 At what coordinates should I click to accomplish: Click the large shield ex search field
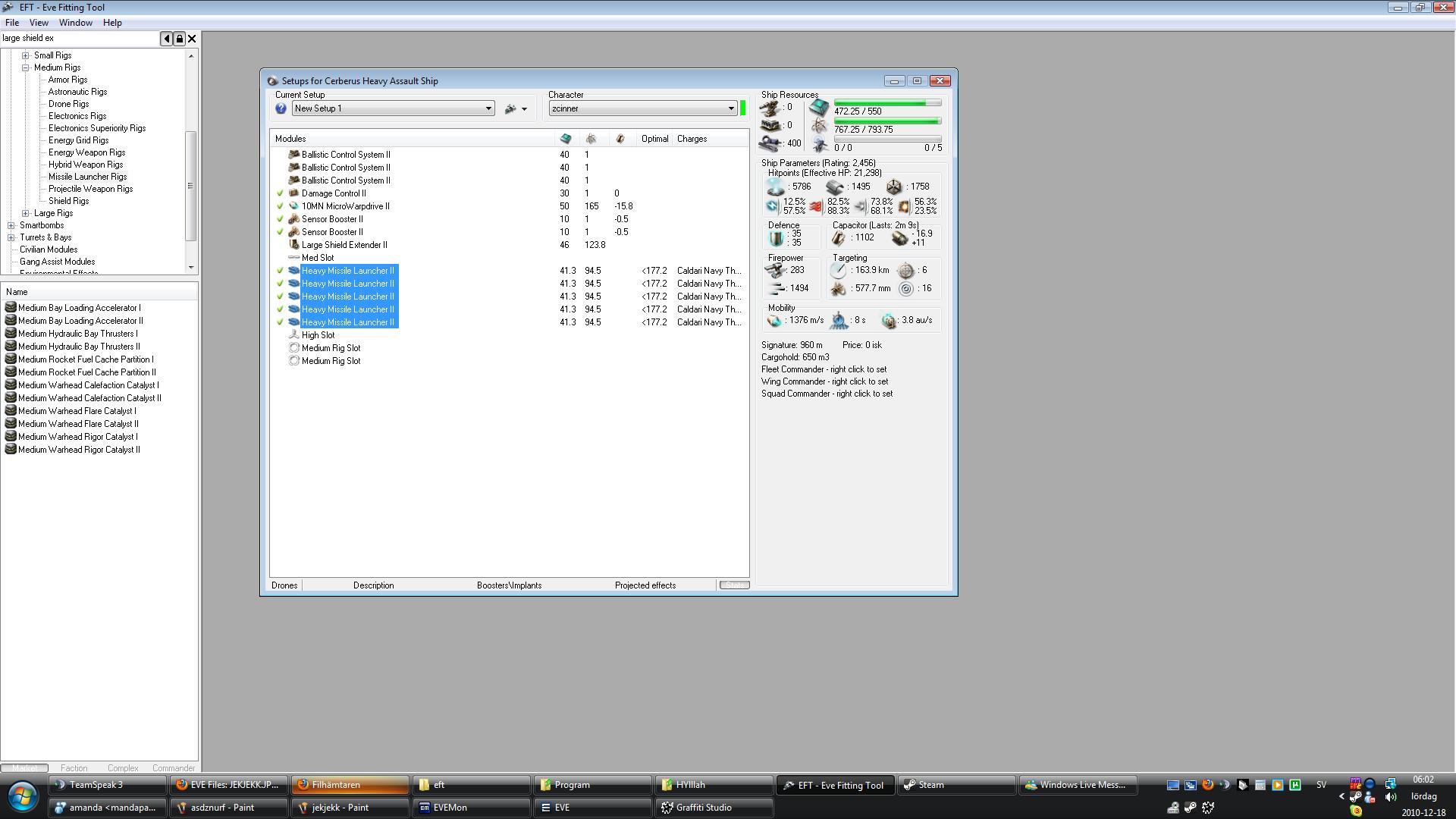pyautogui.click(x=76, y=39)
